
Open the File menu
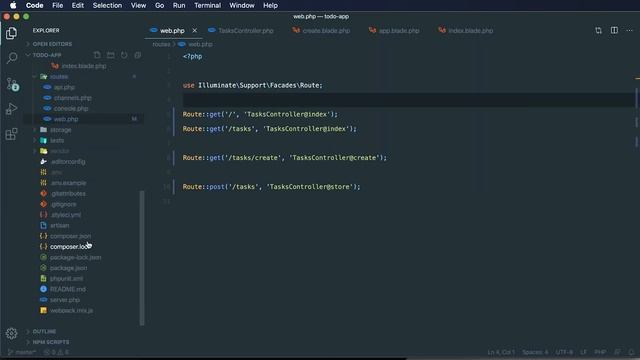click(58, 5)
